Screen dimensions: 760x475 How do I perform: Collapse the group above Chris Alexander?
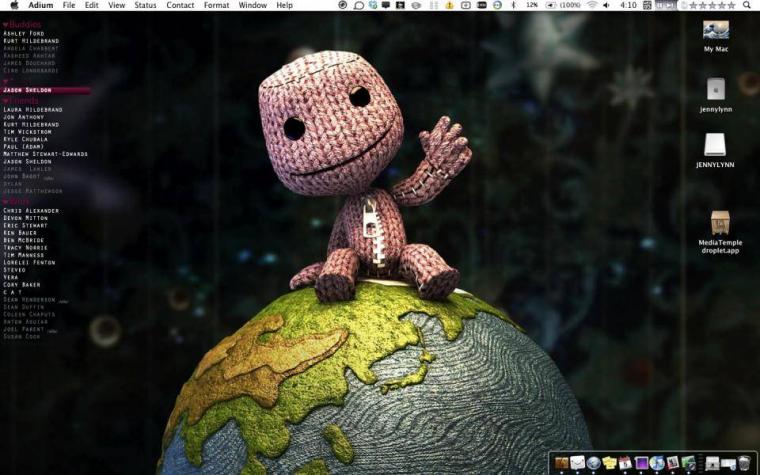point(5,202)
